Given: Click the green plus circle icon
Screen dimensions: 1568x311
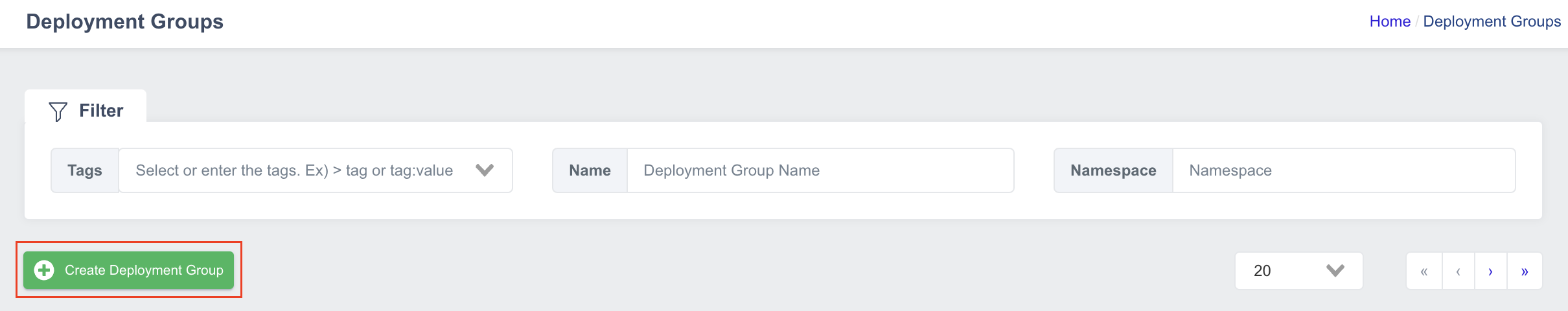Looking at the screenshot, I should tap(44, 270).
